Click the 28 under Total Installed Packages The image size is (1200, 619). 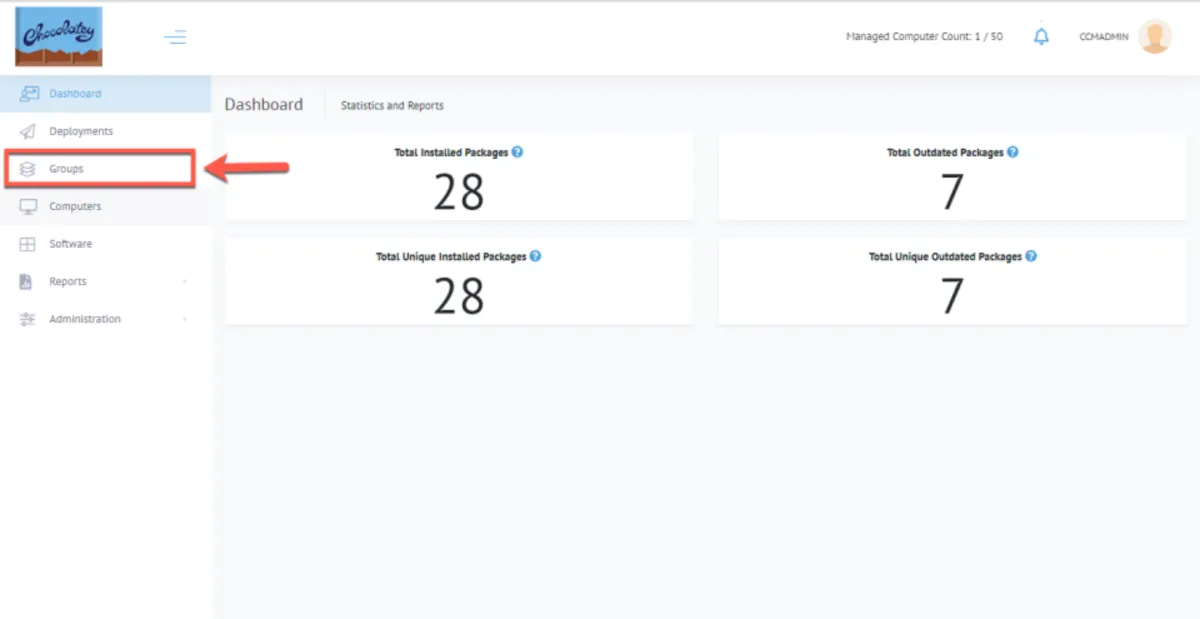click(x=459, y=192)
